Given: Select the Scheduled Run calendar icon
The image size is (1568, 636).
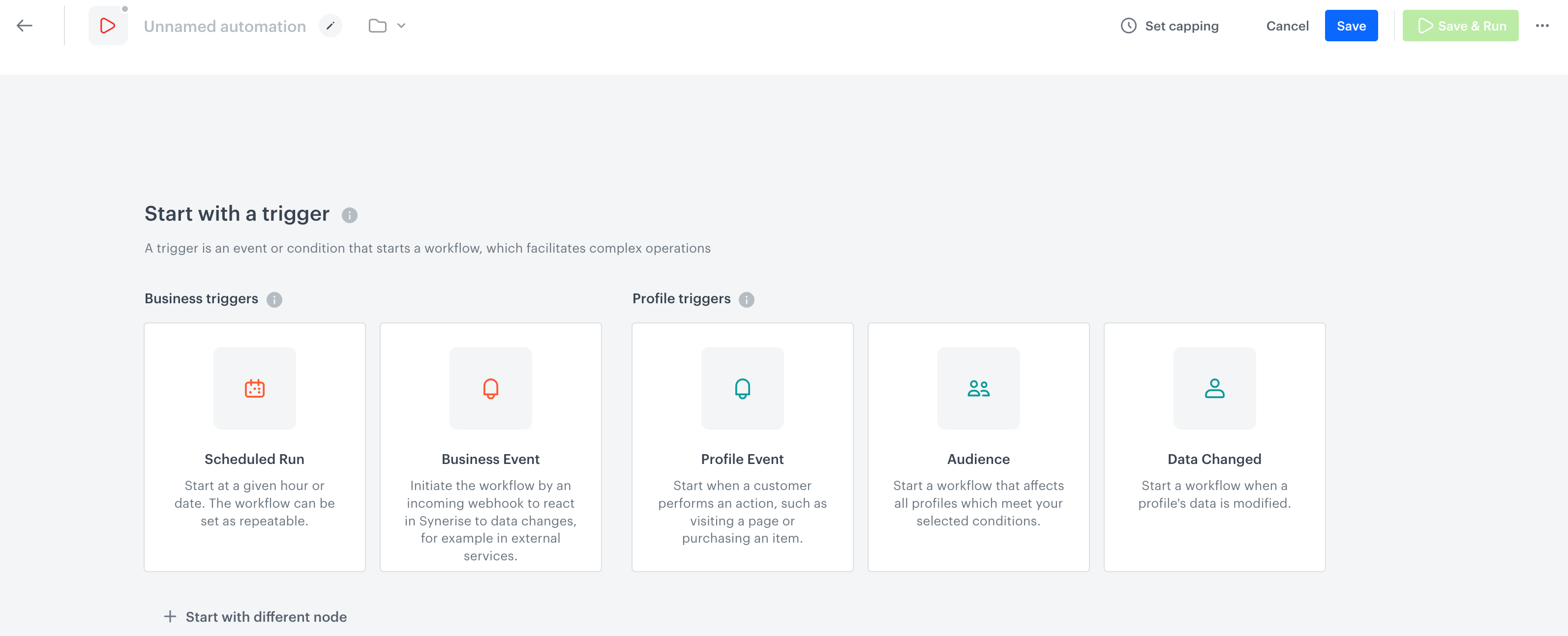Looking at the screenshot, I should click(x=254, y=389).
